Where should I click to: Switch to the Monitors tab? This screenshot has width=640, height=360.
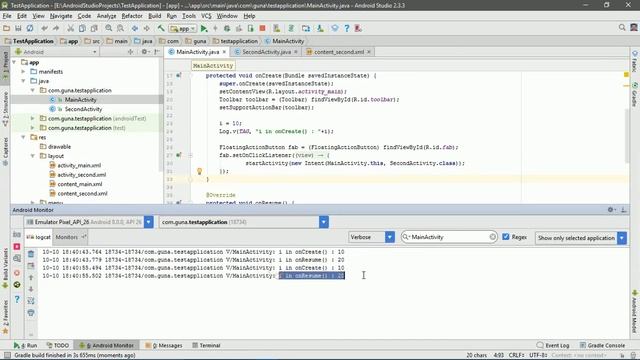point(71,237)
